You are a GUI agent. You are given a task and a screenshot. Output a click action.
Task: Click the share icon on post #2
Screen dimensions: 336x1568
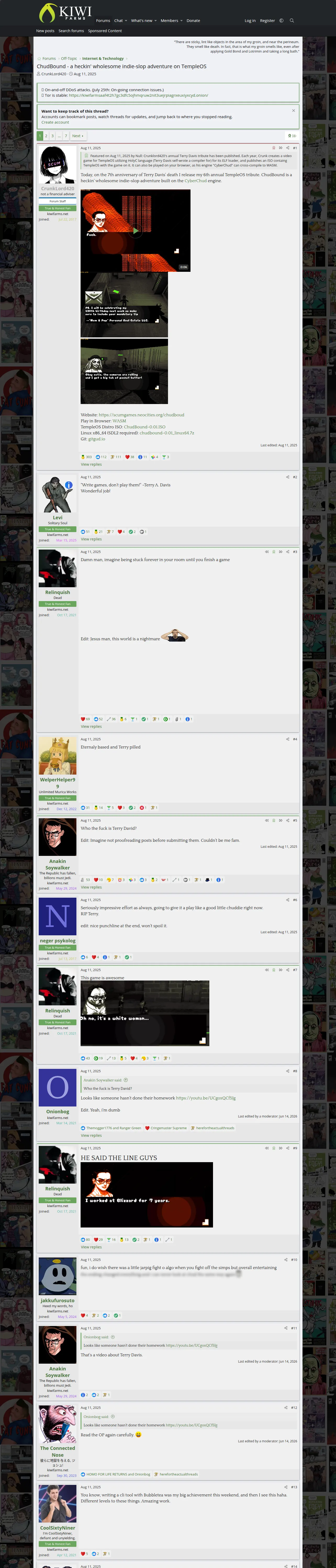(288, 477)
